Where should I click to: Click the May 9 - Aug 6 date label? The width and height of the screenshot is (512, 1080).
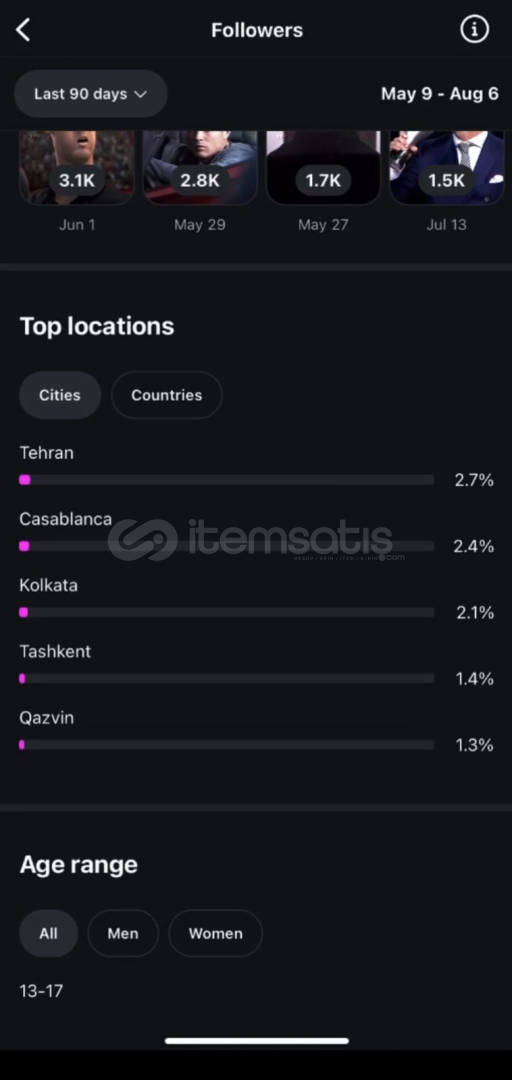(440, 94)
